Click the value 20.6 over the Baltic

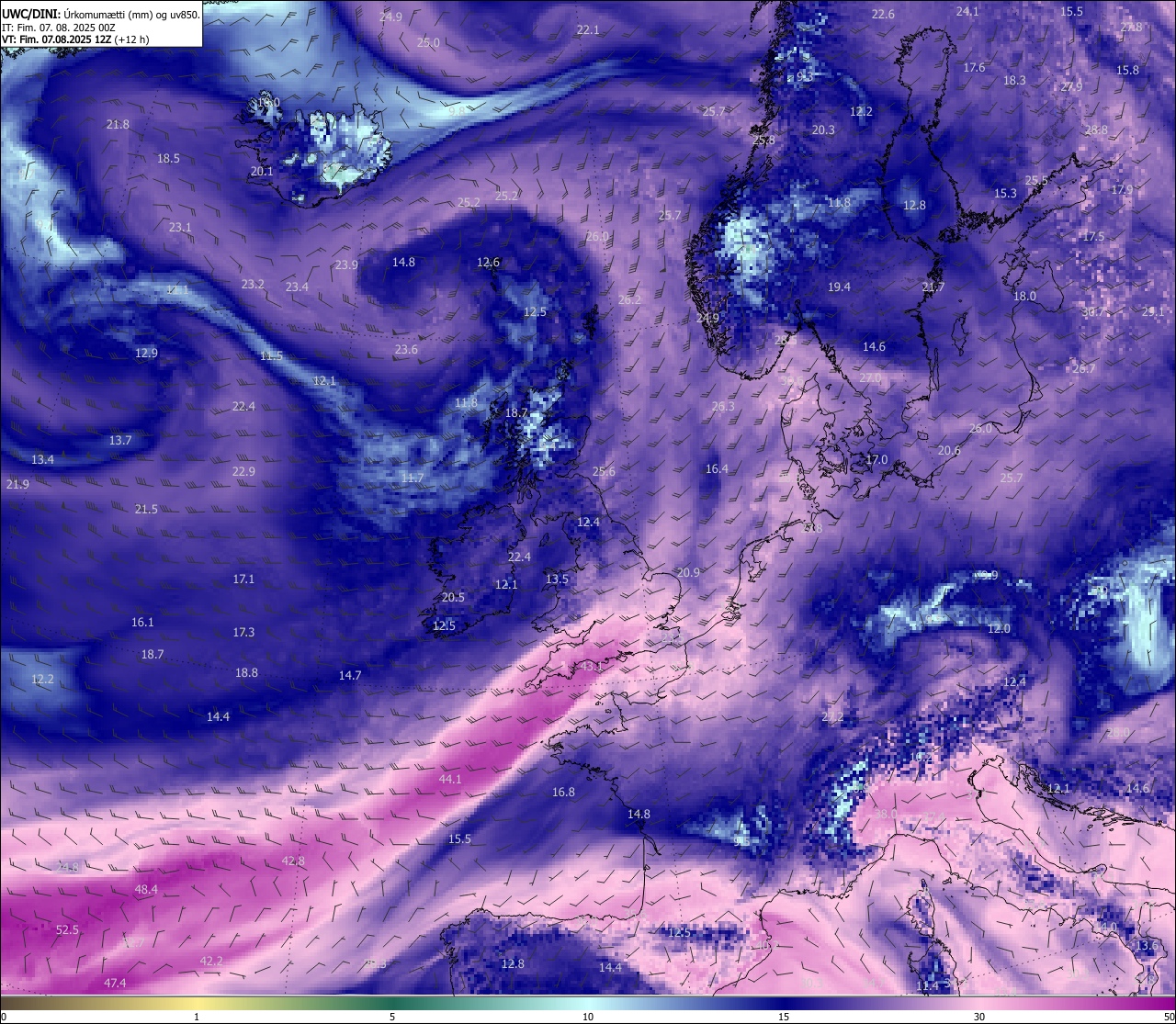(949, 451)
